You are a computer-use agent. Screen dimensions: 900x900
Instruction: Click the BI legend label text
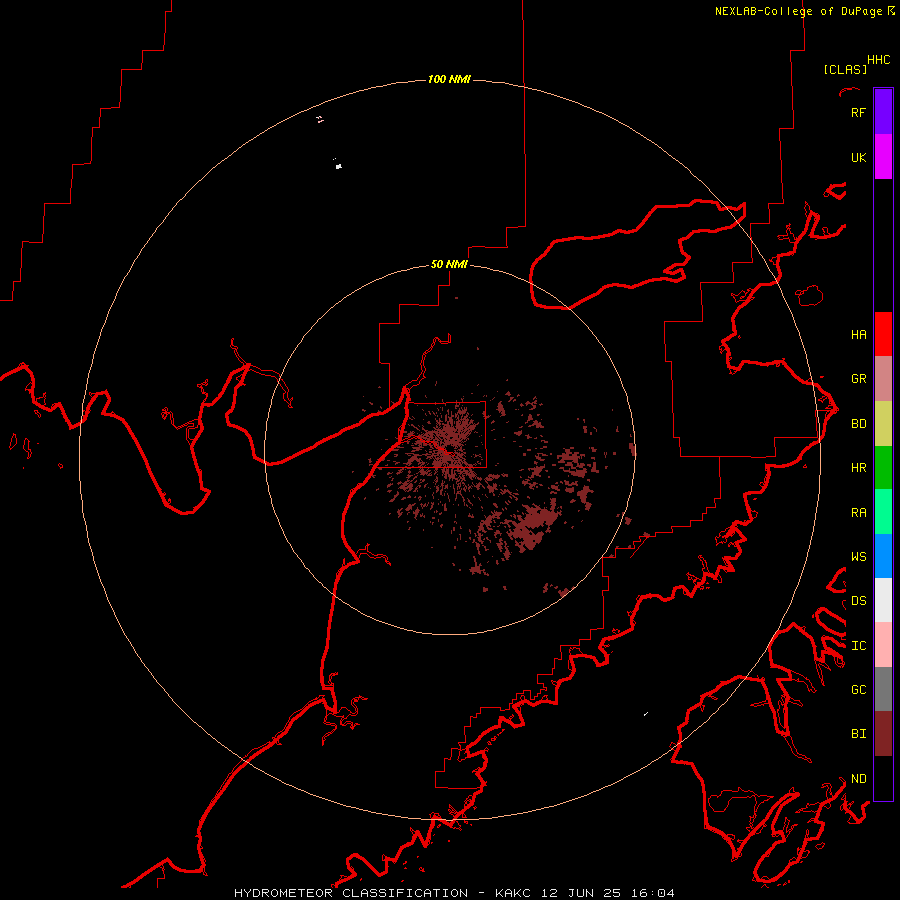point(858,733)
